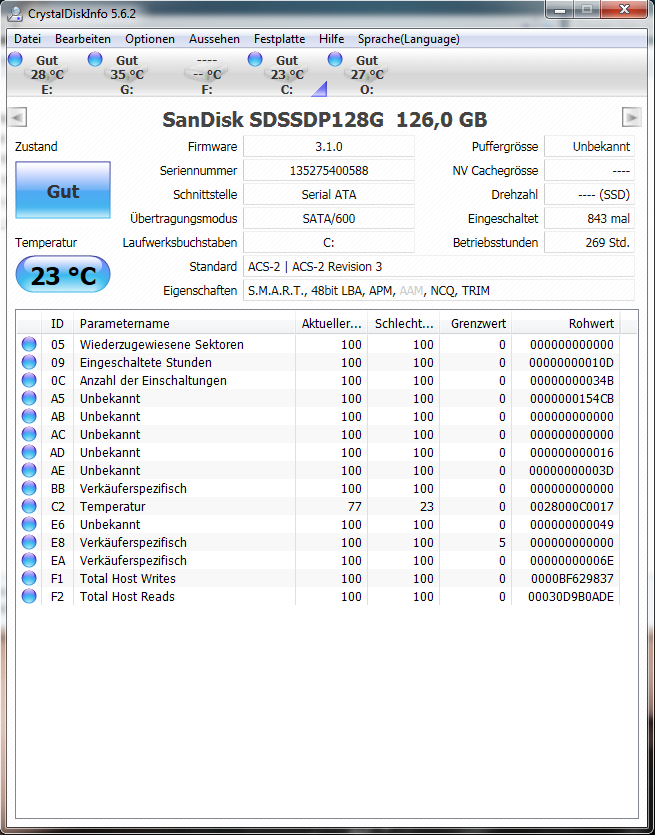Click the status orb for attribute AB
Viewport: 655px width, 835px height.
[29, 416]
